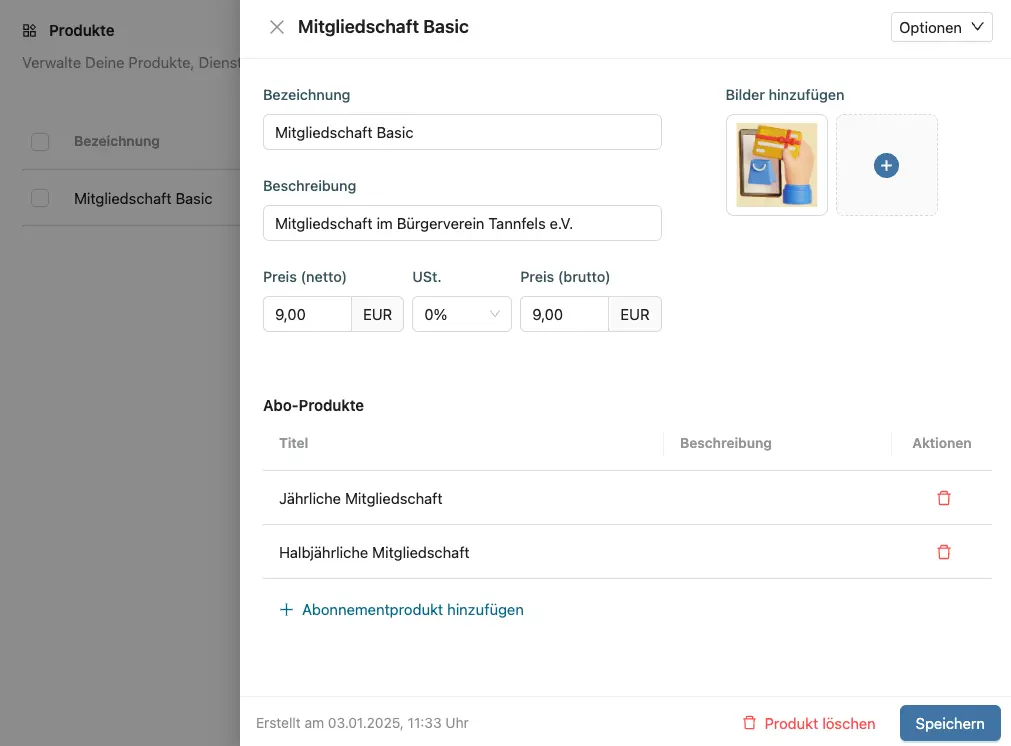The width and height of the screenshot is (1011, 746).
Task: Save the product with the Speichern button
Action: tap(949, 723)
